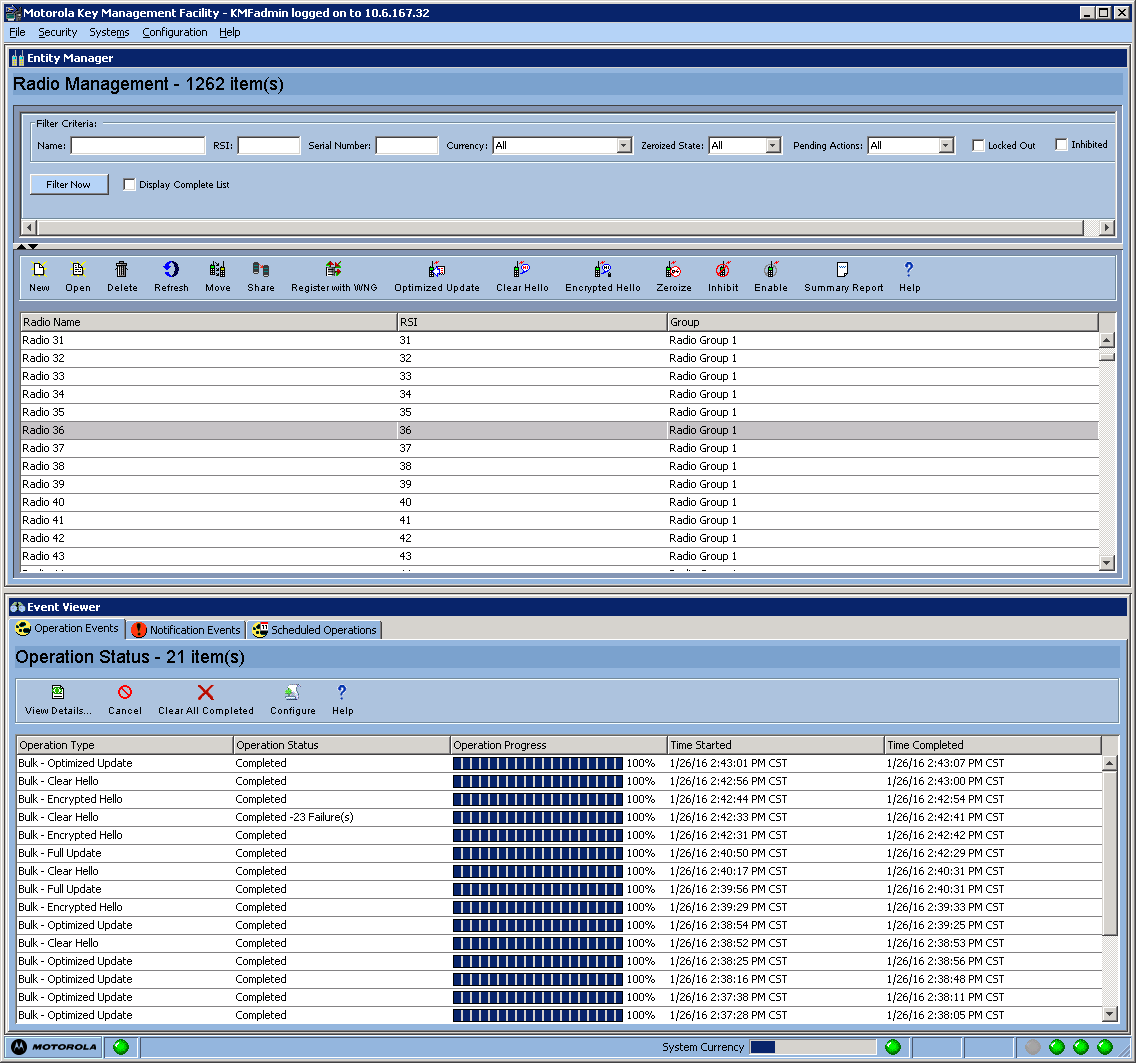Sort by RSI column header

tap(532, 322)
